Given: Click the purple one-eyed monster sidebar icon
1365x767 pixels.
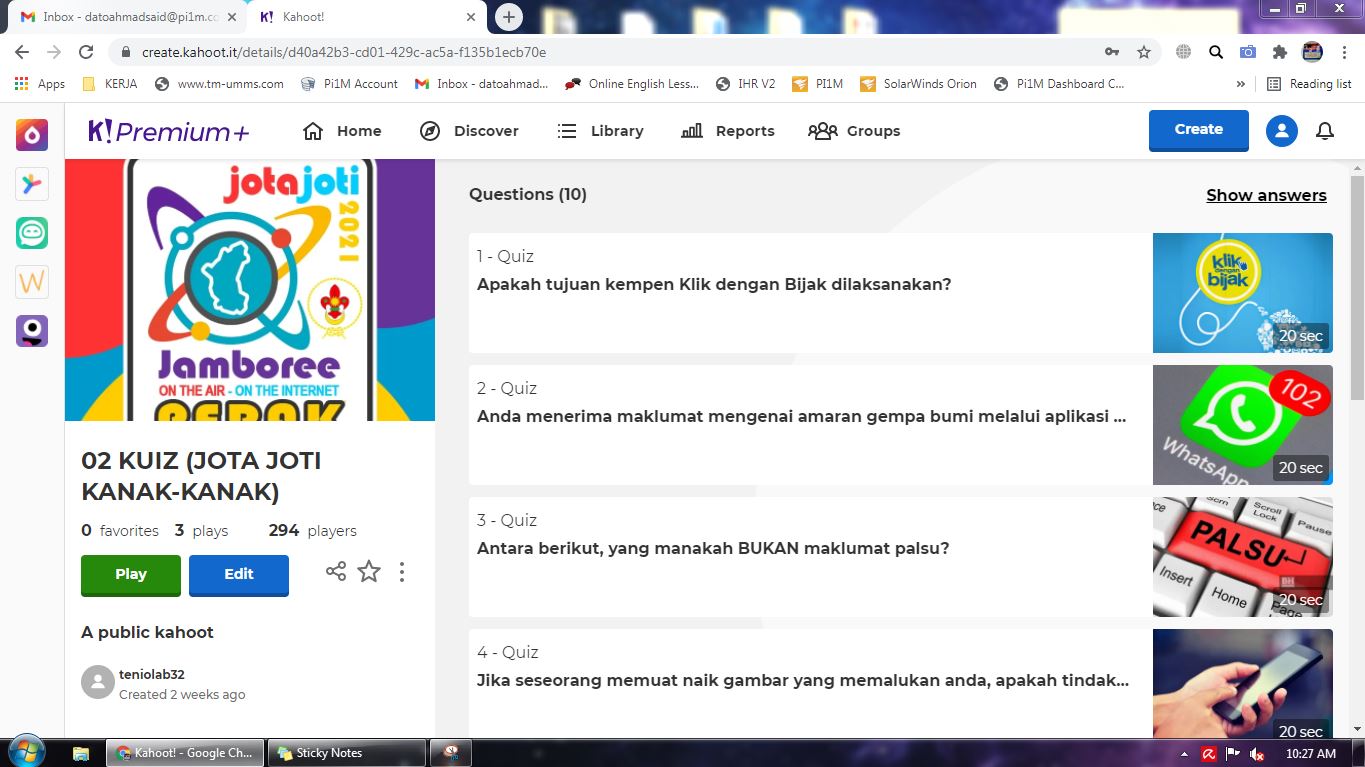Looking at the screenshot, I should 32,331.
